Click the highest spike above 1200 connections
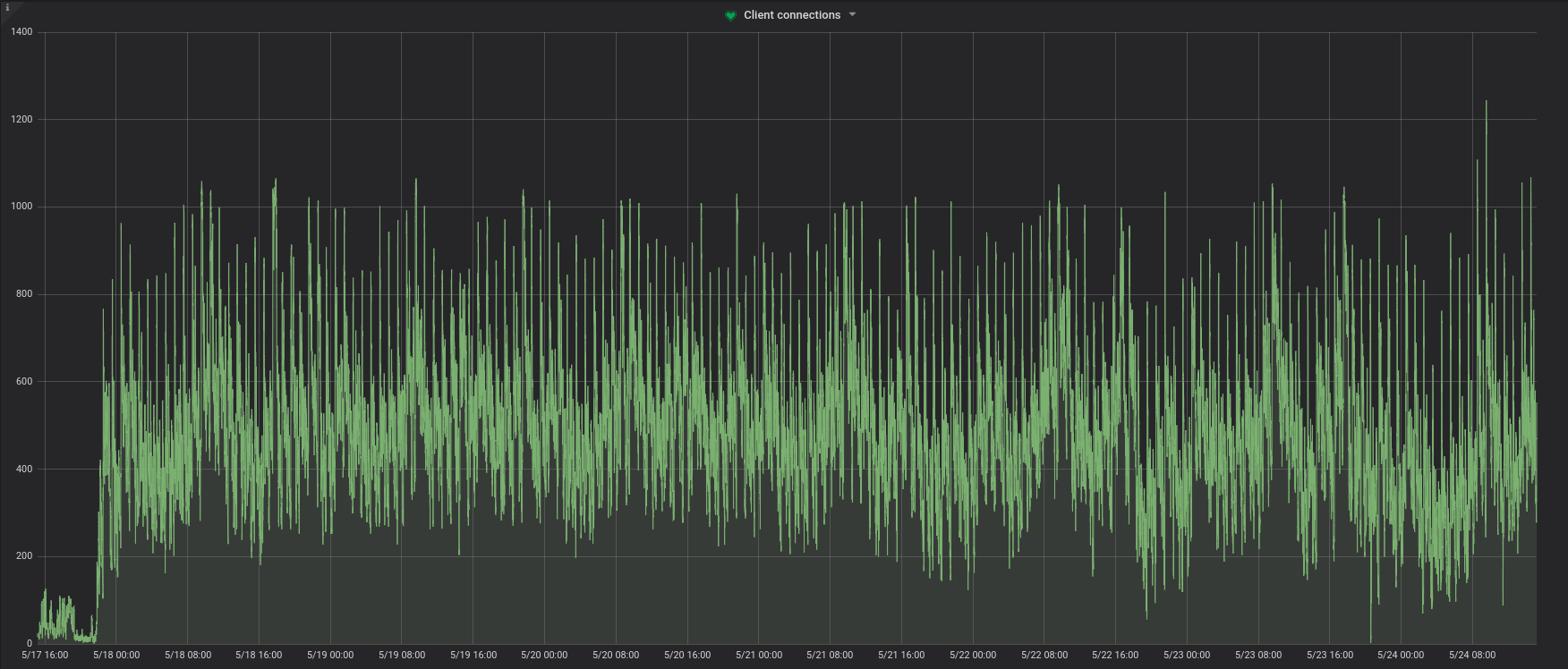Viewport: 1568px width, 669px height. (x=1487, y=102)
